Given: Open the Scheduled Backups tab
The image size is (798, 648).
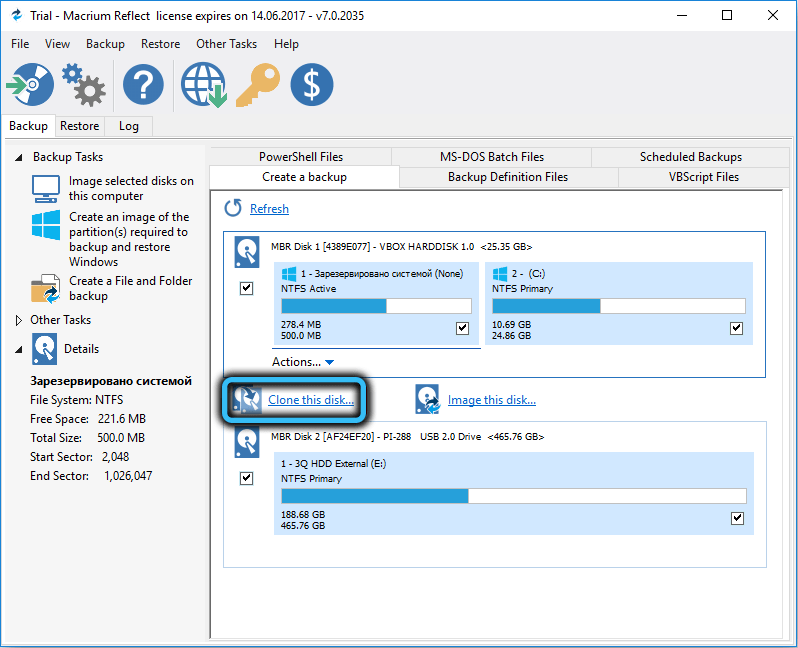Looking at the screenshot, I should pos(691,157).
